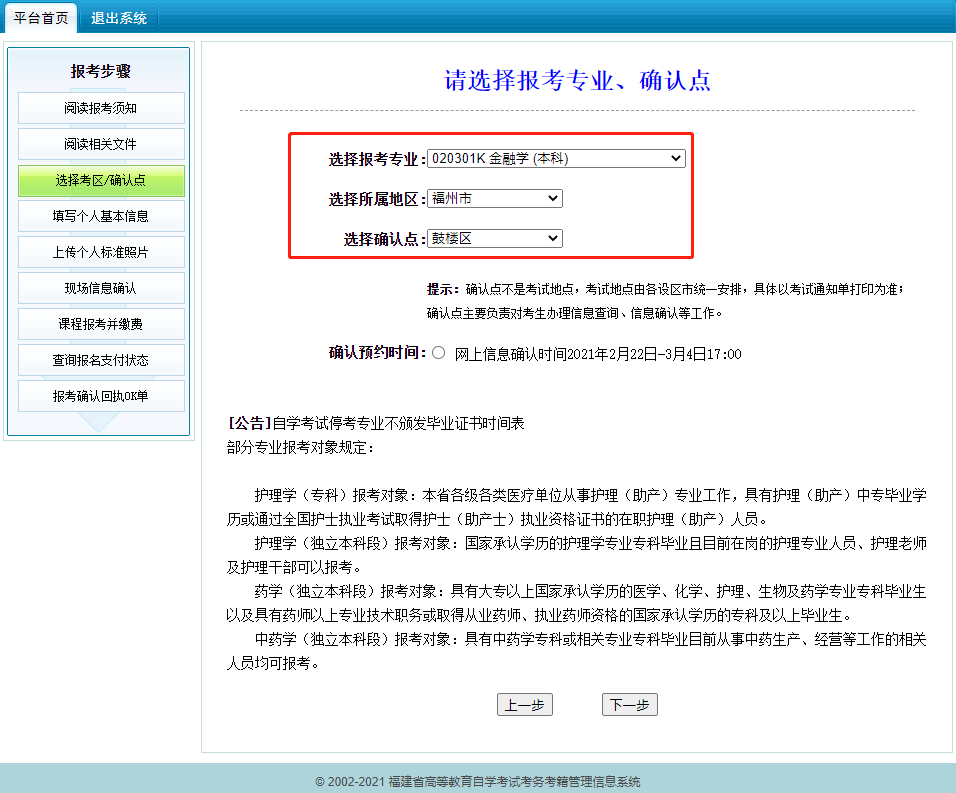Viewport: 956px width, 793px height.
Task: Go to 课程报考并缴费 step
Action: tap(101, 324)
